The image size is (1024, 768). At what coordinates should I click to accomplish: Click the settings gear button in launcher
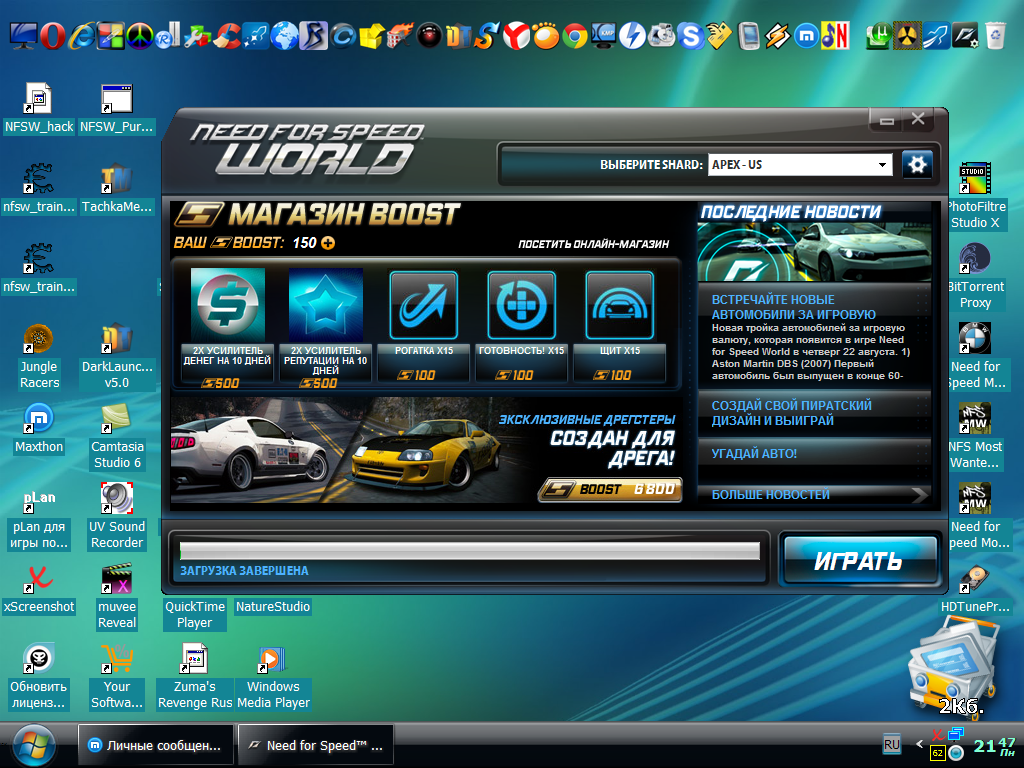(917, 164)
